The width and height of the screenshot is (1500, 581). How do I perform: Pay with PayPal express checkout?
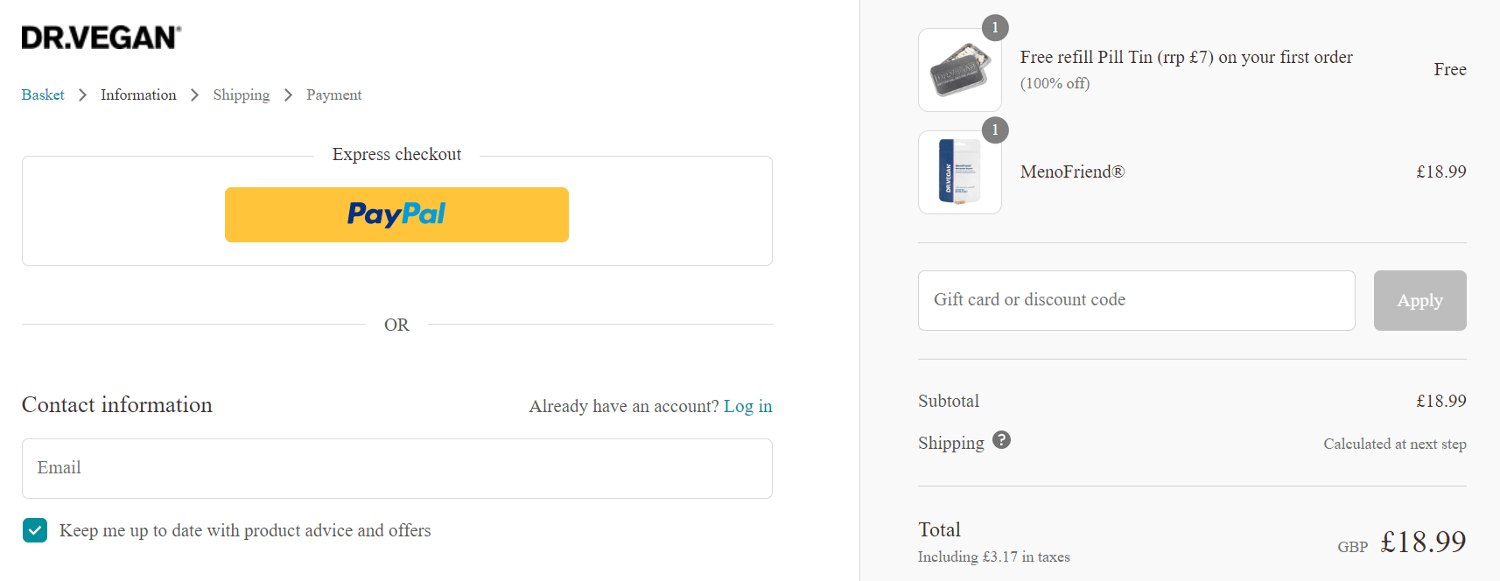tap(397, 214)
